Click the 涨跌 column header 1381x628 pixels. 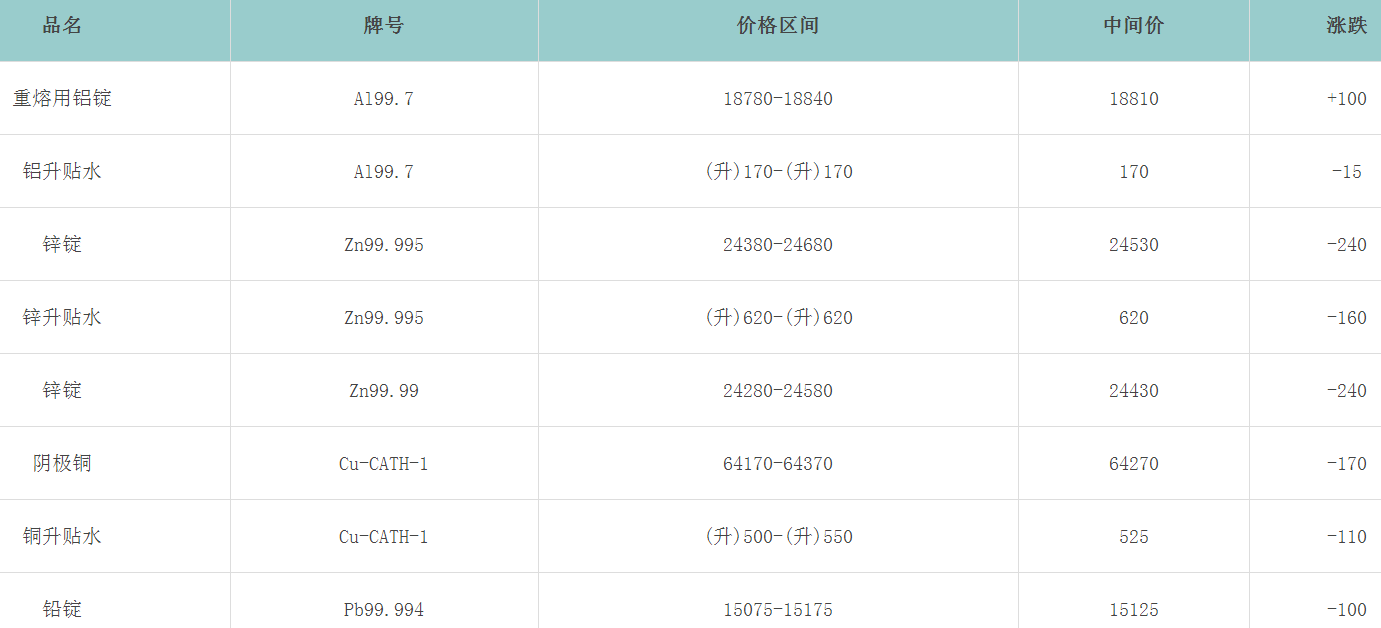coord(1346,26)
